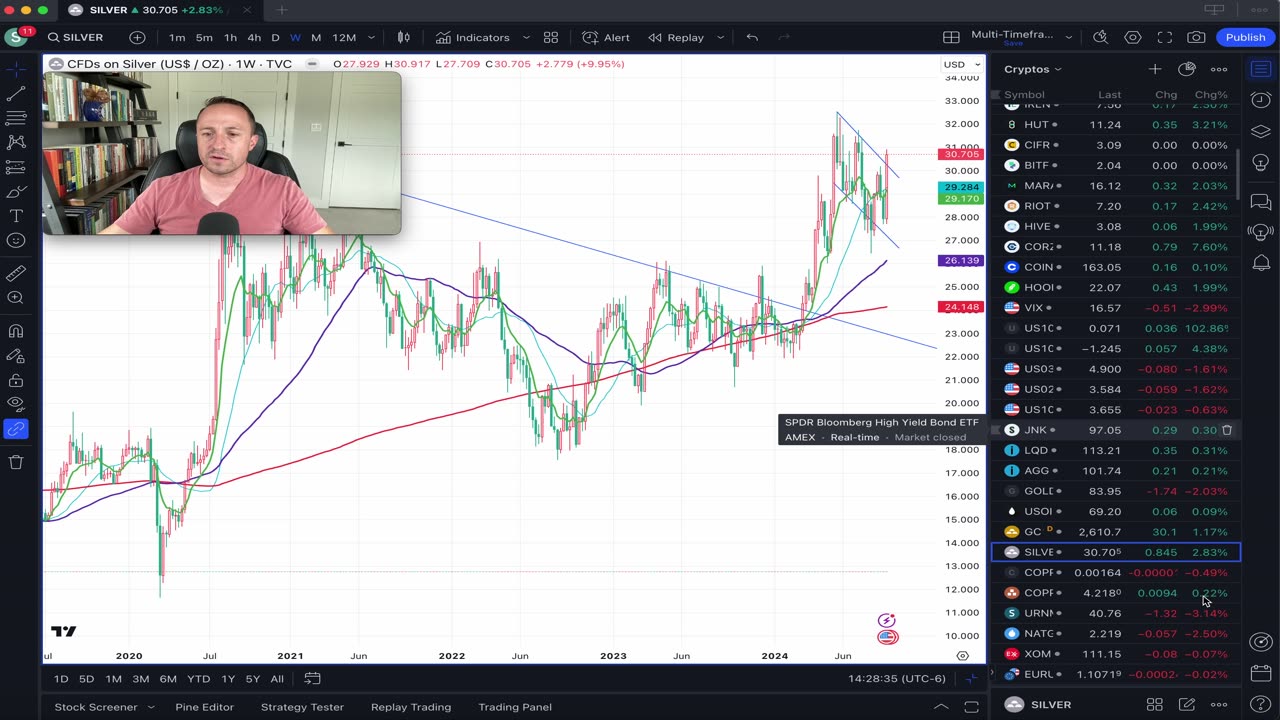This screenshot has height=720, width=1280.
Task: Select the ruler measure tool
Action: (x=16, y=273)
